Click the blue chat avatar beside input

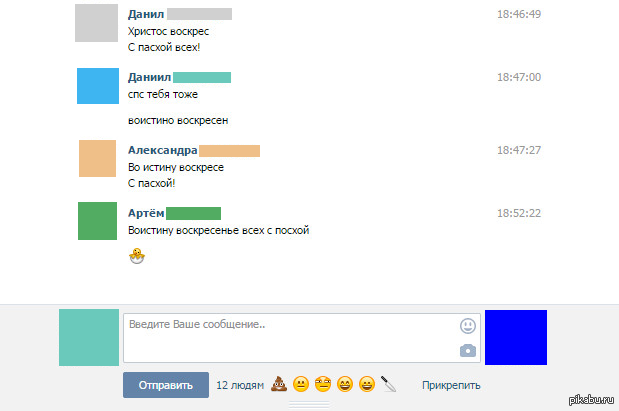(516, 338)
